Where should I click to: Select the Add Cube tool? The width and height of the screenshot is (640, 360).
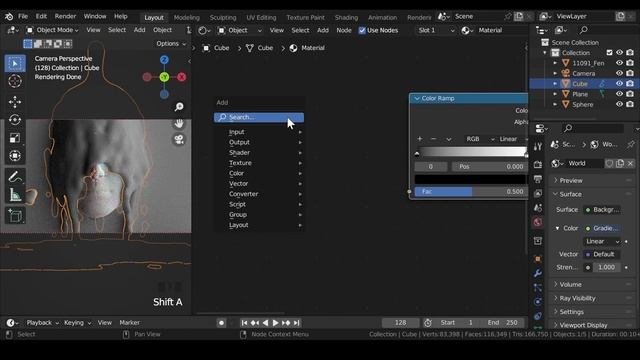pos(15,216)
